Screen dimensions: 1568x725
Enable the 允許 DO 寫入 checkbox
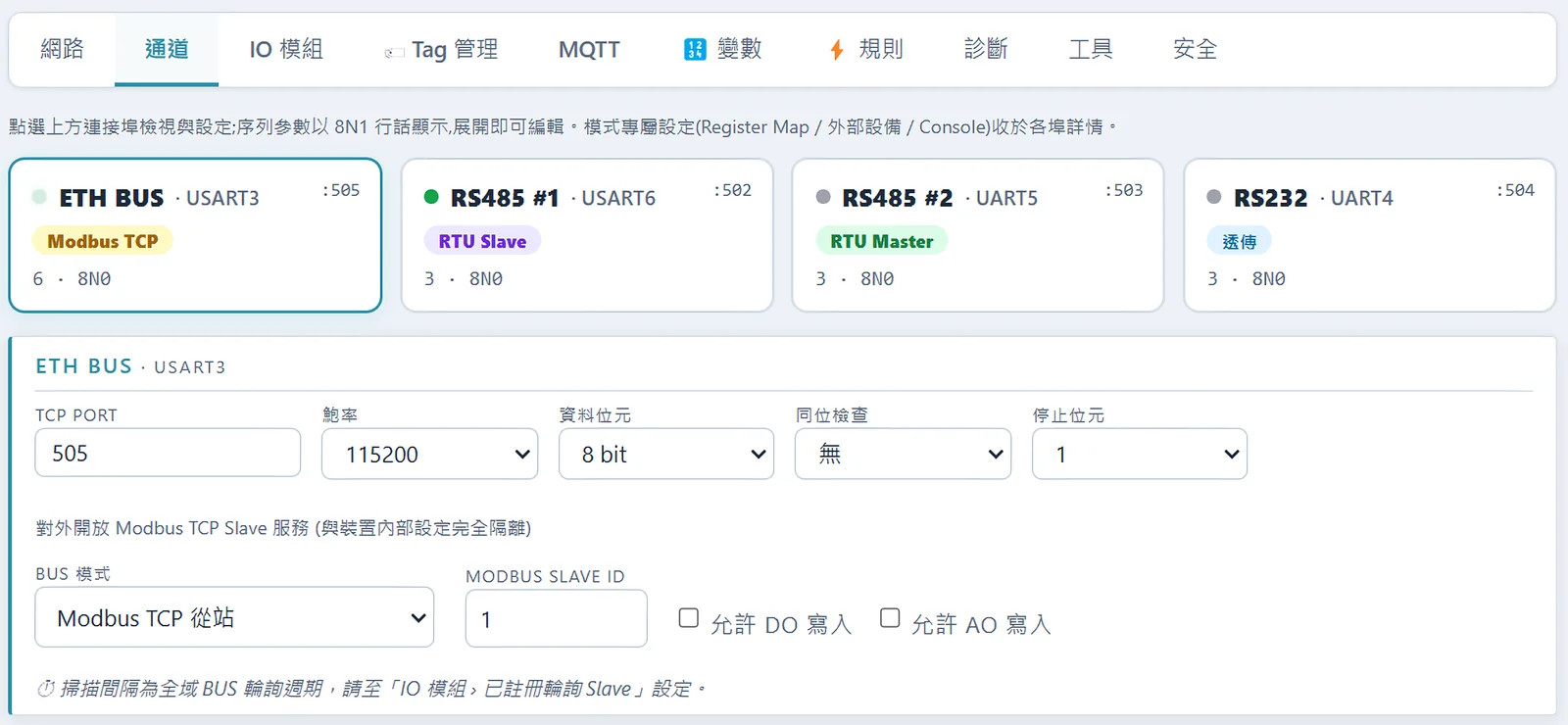[689, 617]
